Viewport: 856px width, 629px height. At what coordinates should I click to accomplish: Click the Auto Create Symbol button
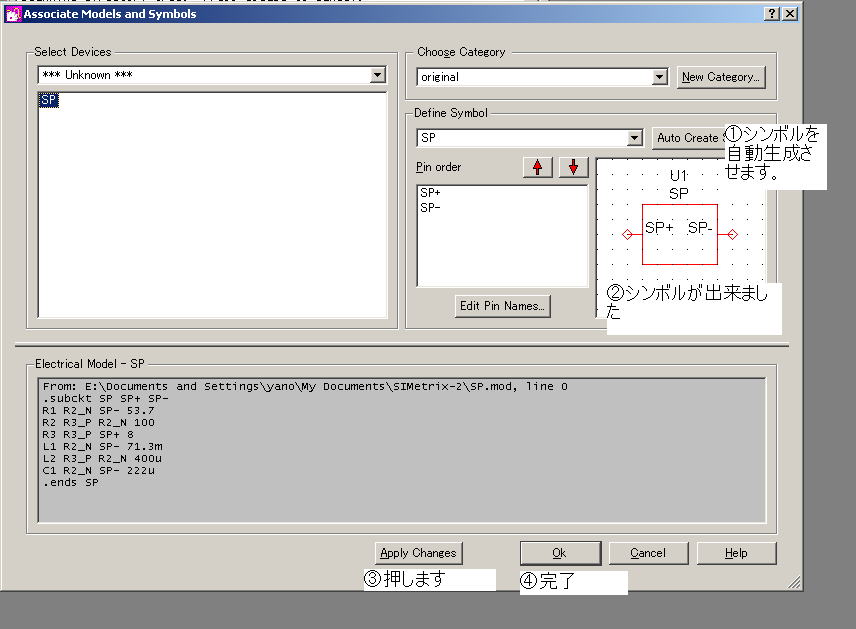pyautogui.click(x=688, y=138)
